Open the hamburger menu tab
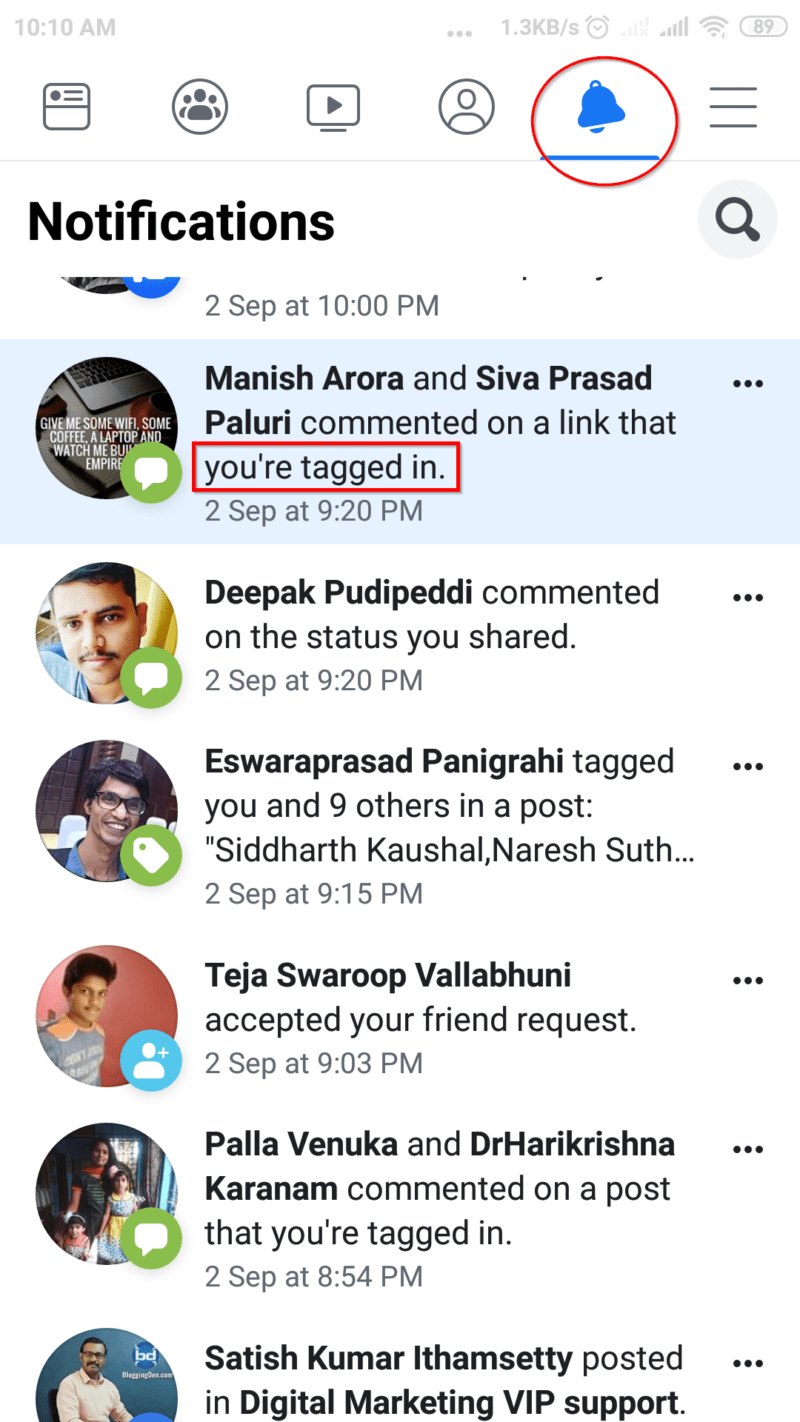 tap(733, 106)
